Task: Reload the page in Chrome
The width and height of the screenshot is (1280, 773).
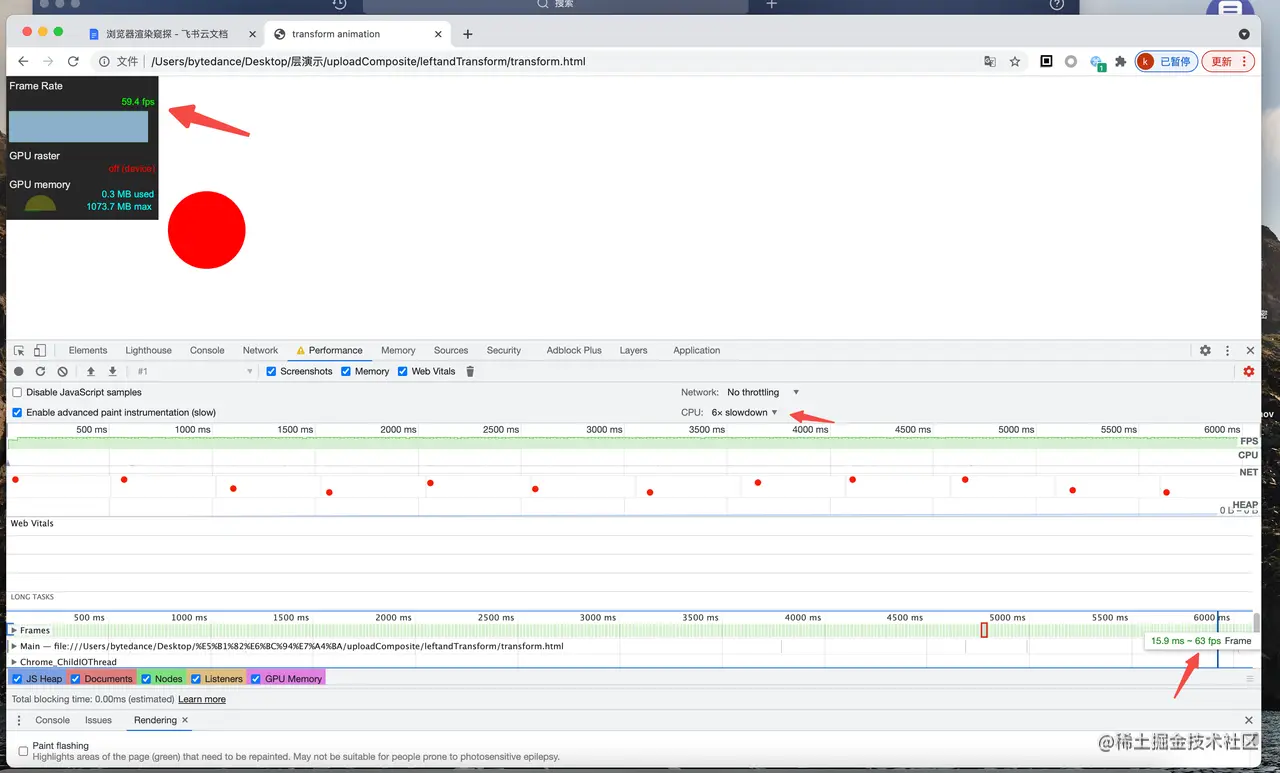Action: (x=73, y=61)
